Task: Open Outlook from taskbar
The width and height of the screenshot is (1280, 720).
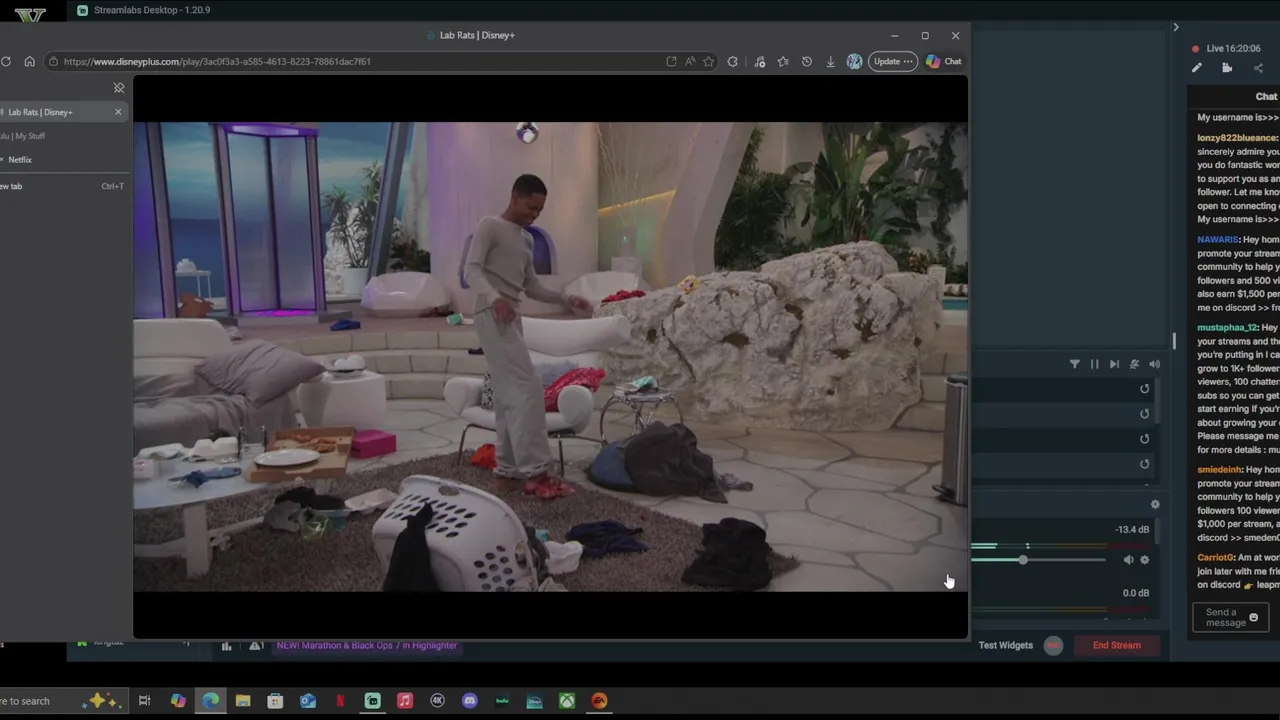Action: tap(308, 701)
